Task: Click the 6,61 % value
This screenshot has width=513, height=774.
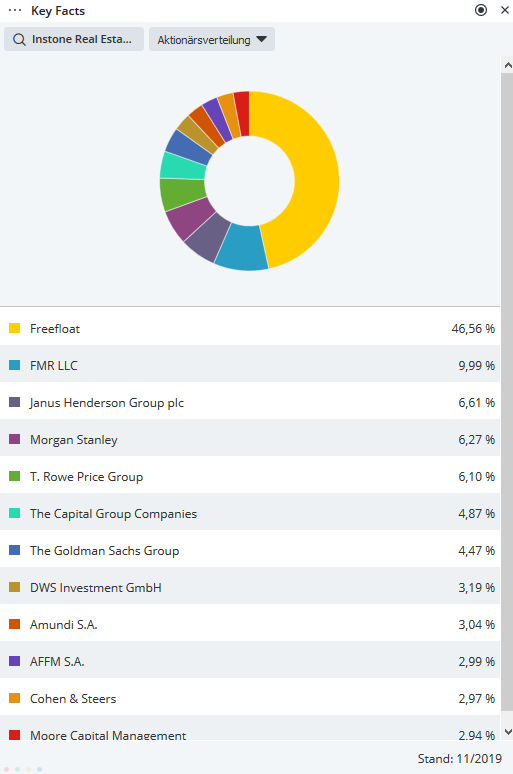Action: (476, 403)
